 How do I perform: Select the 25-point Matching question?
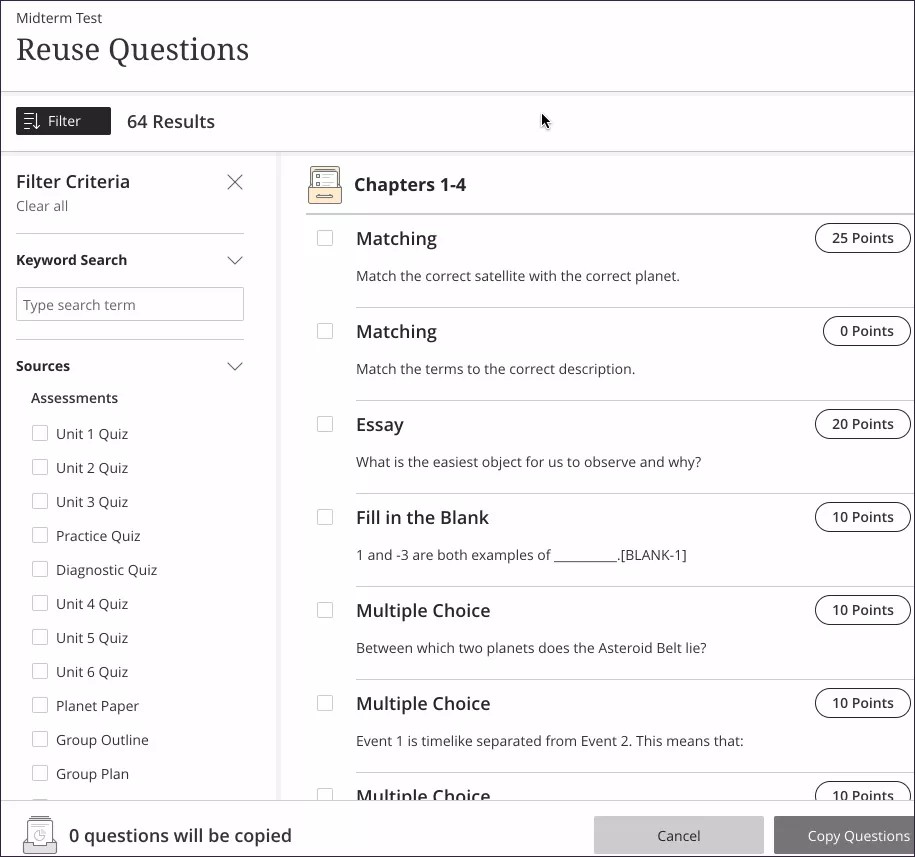[324, 238]
